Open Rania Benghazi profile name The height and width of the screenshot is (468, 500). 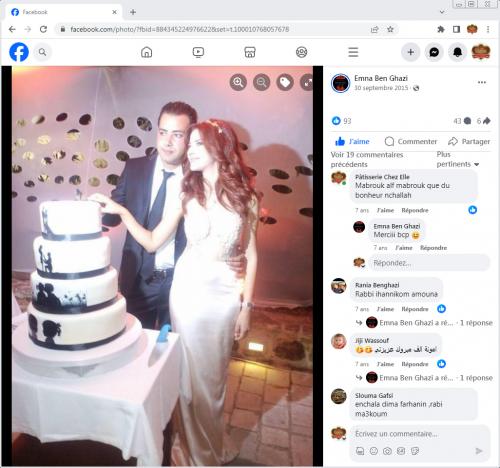coord(377,285)
